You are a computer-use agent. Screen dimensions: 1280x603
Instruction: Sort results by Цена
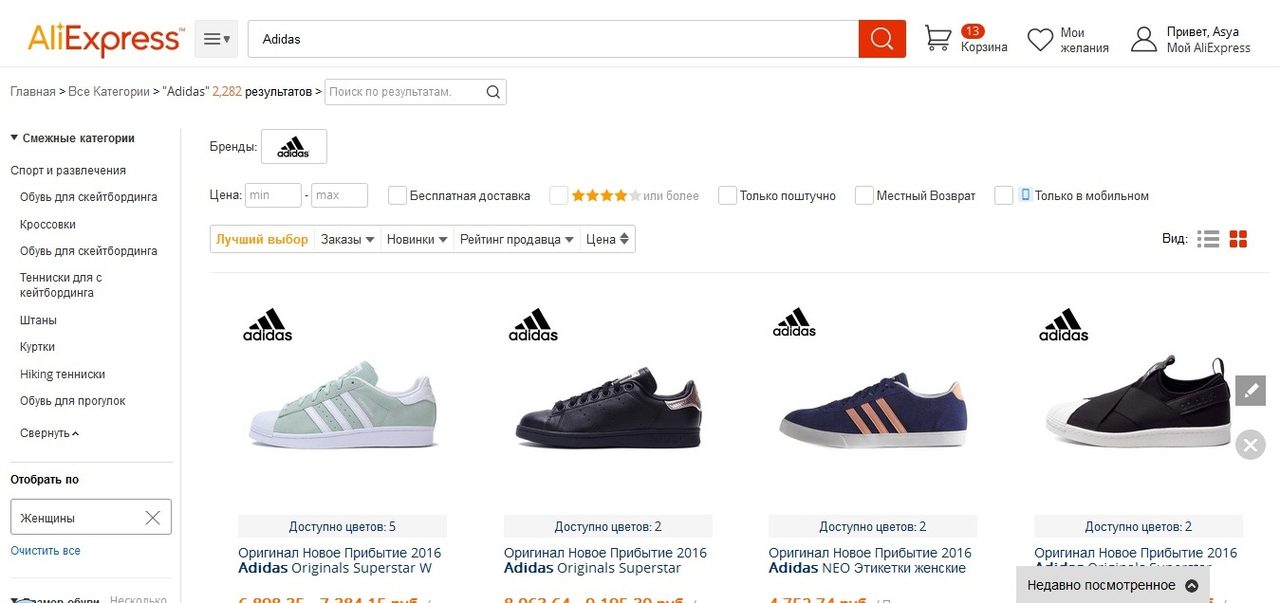(x=607, y=239)
